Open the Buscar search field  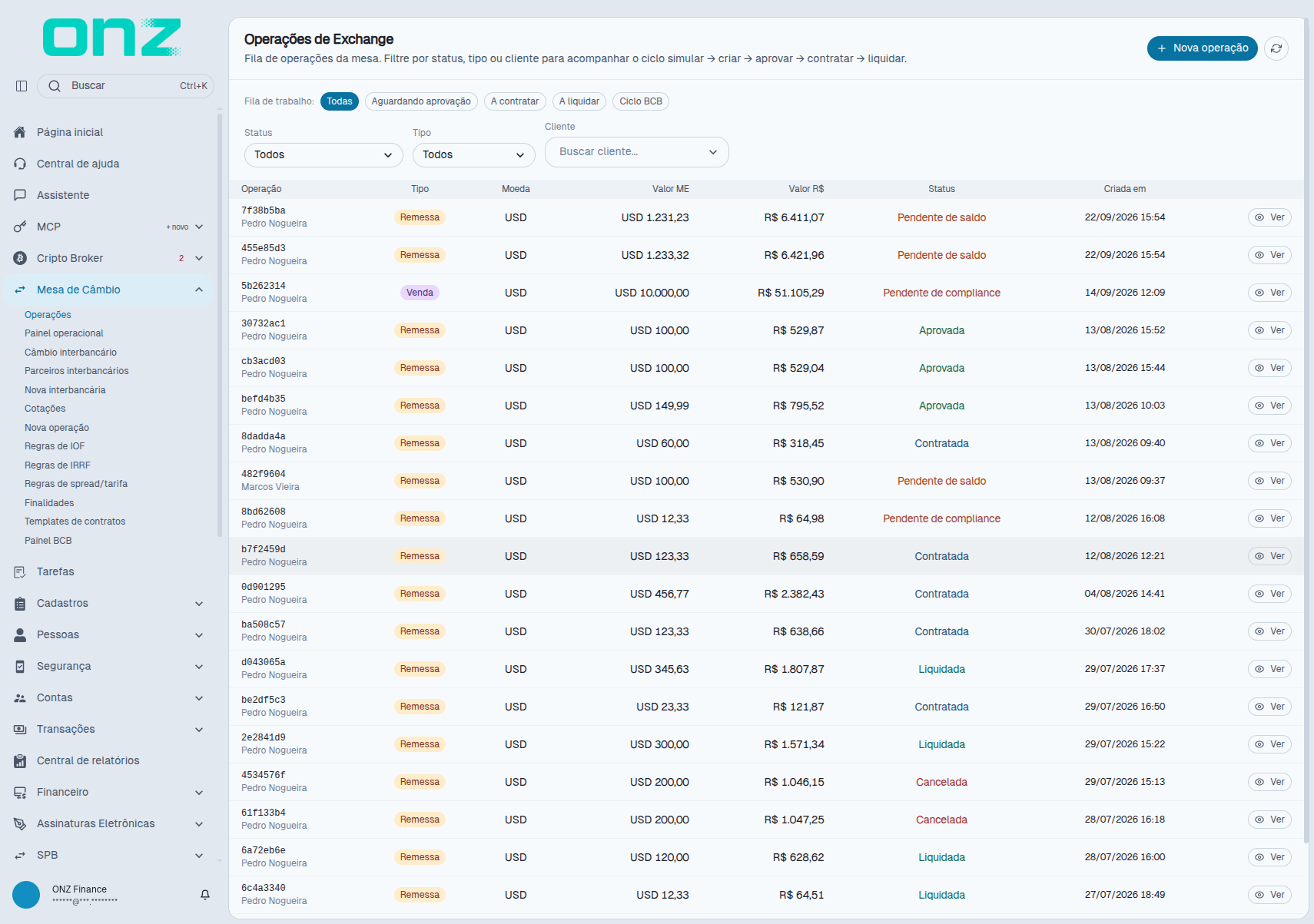[x=125, y=86]
